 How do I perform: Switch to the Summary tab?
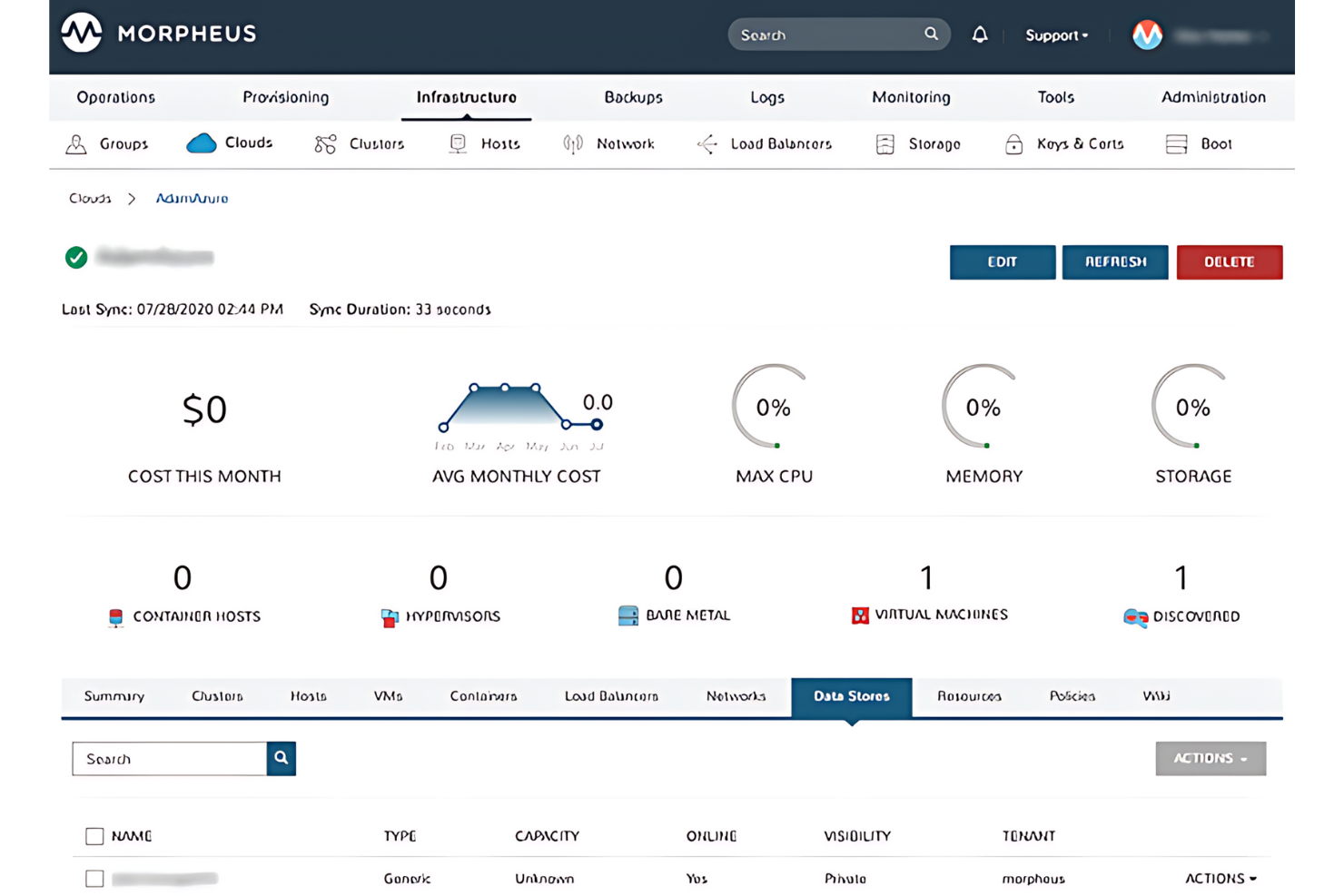(x=114, y=696)
